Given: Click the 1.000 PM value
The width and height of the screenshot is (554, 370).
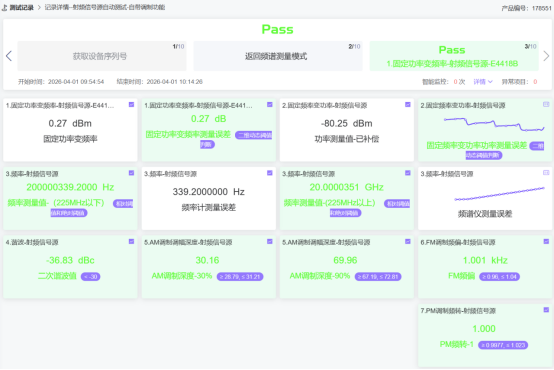Looking at the screenshot, I should (x=484, y=329).
